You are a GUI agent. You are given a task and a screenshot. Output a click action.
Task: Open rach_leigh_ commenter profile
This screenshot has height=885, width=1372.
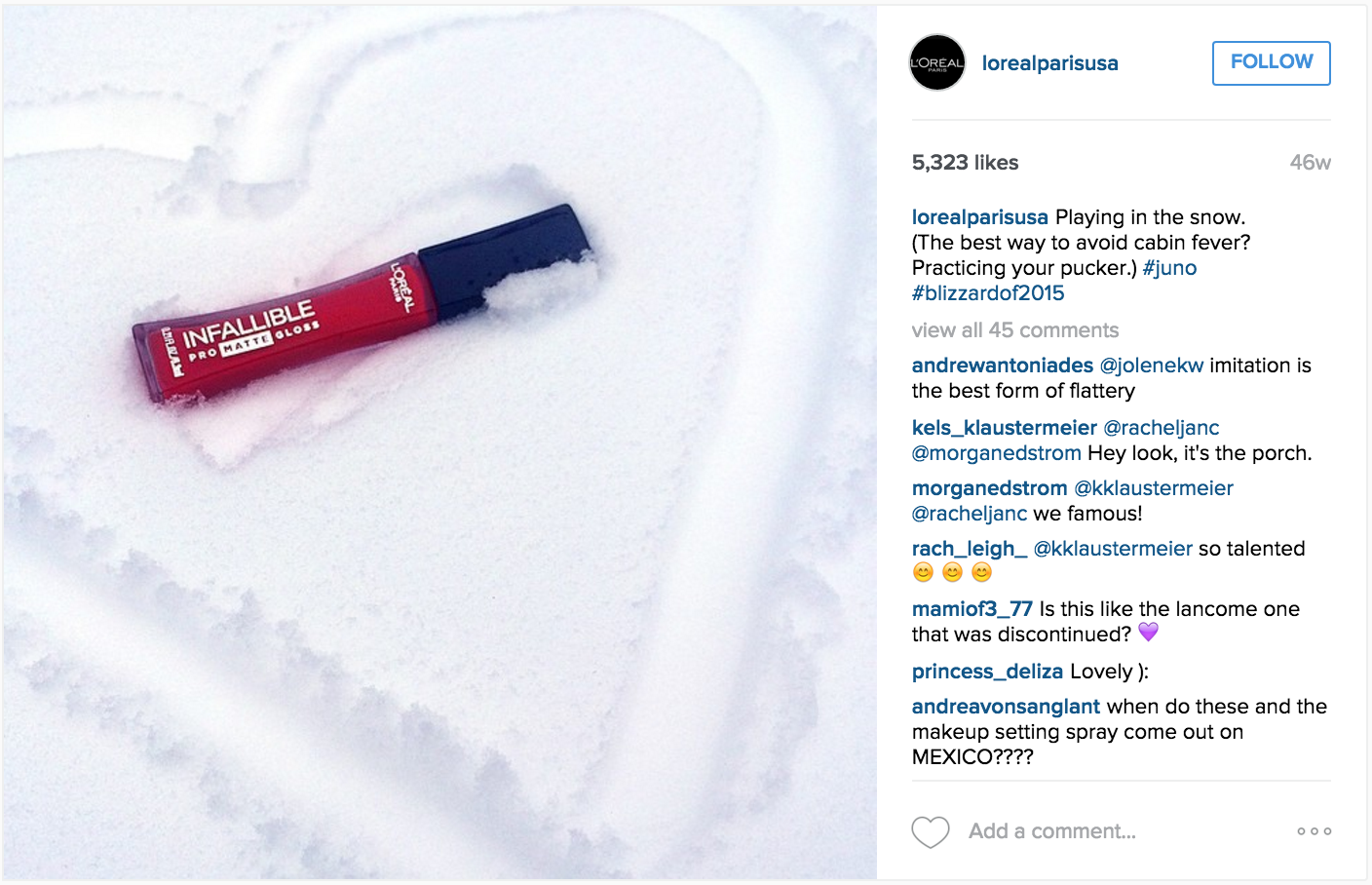[970, 549]
